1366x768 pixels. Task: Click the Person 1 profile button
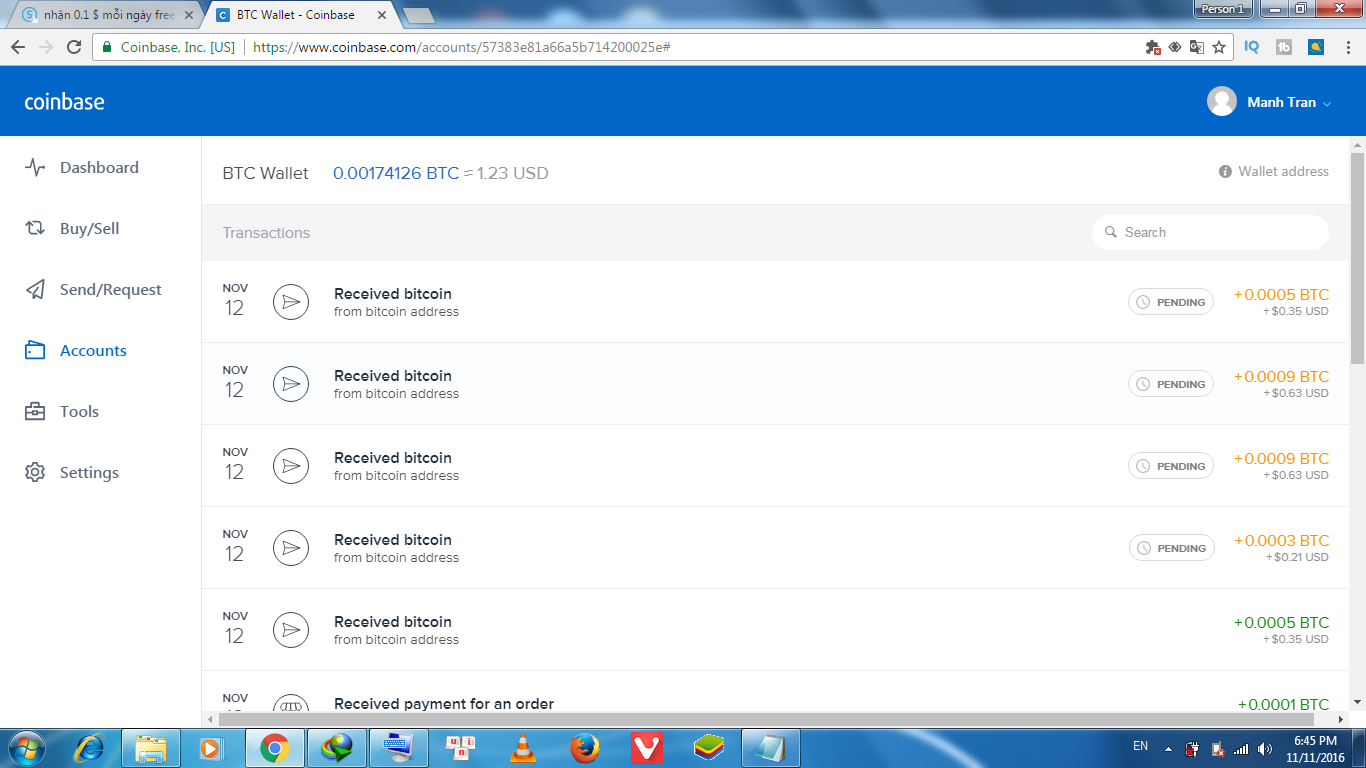click(x=1223, y=9)
